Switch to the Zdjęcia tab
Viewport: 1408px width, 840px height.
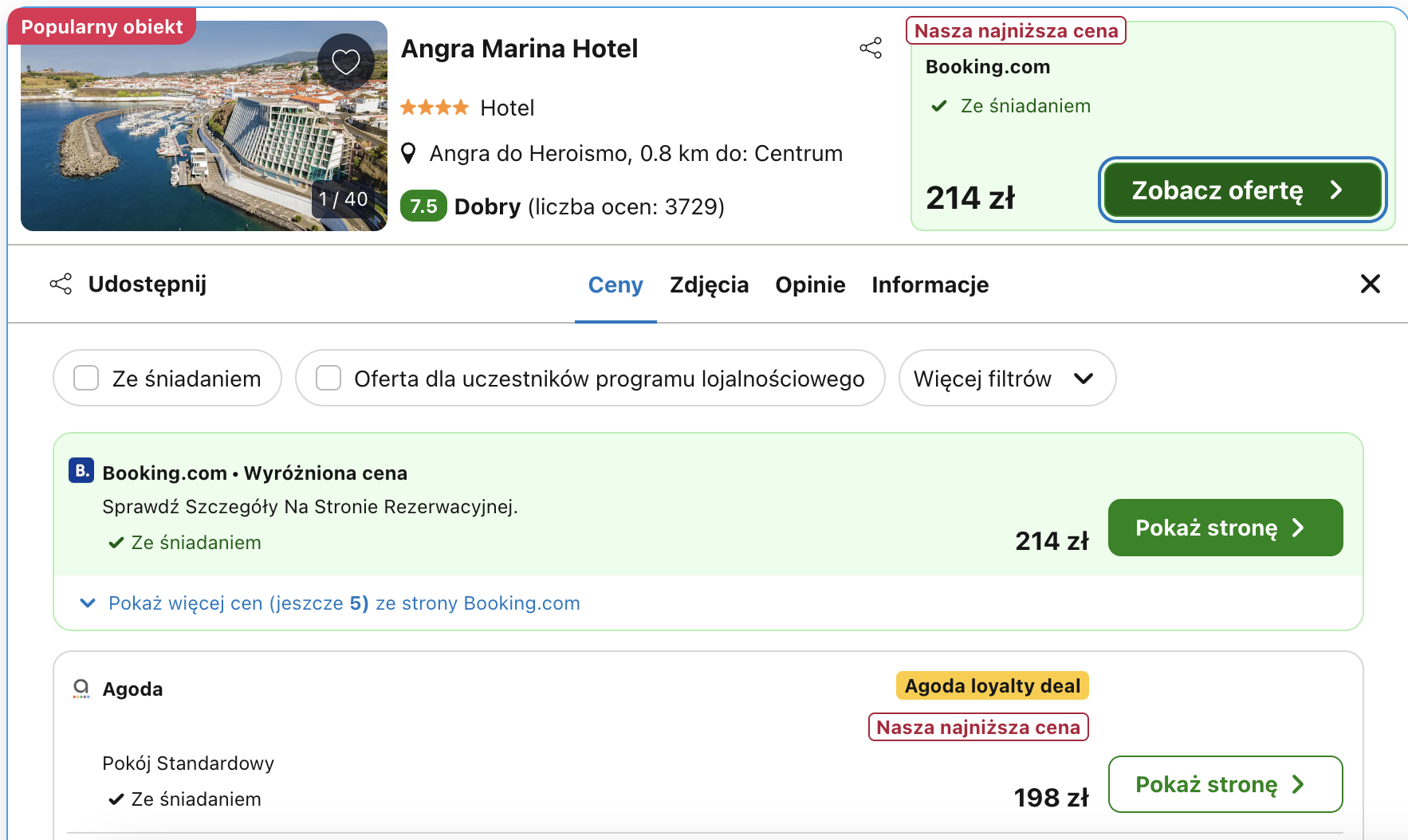pos(709,285)
